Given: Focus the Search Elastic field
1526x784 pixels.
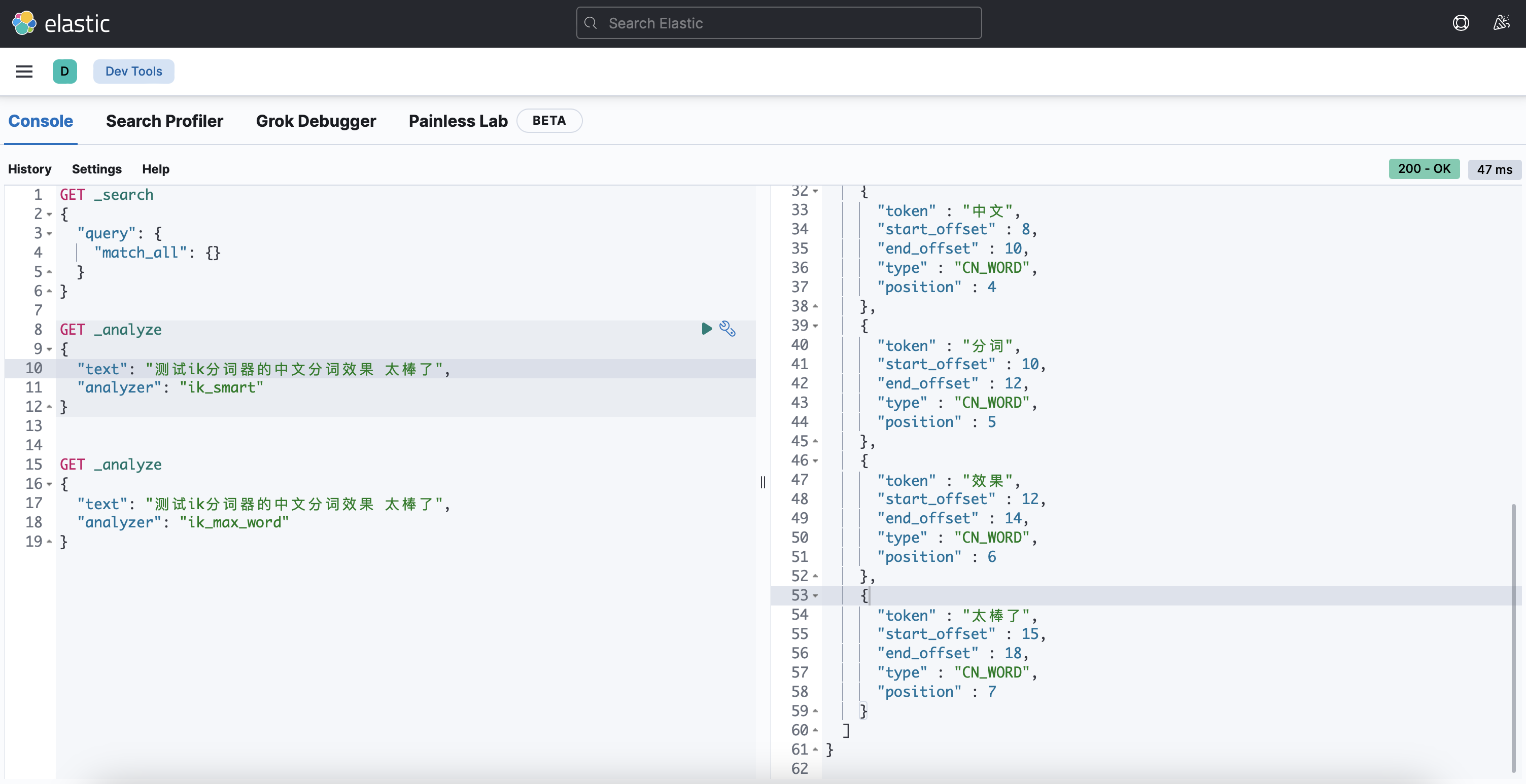Looking at the screenshot, I should (778, 23).
